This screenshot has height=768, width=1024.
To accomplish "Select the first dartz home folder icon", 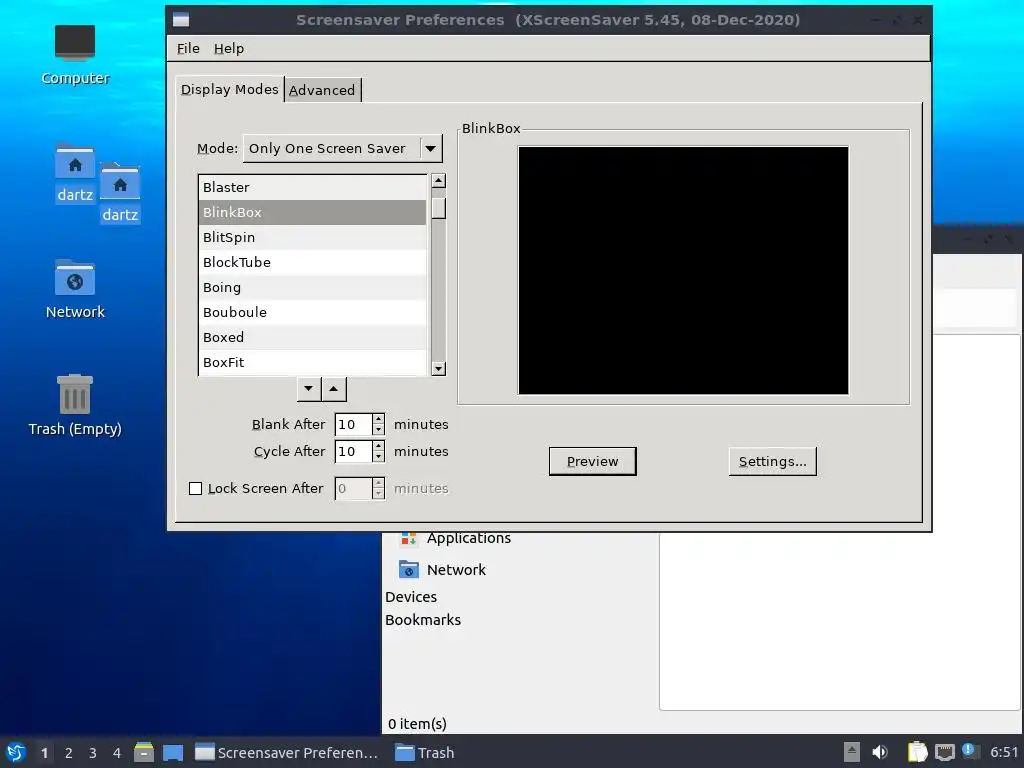I will click(75, 174).
